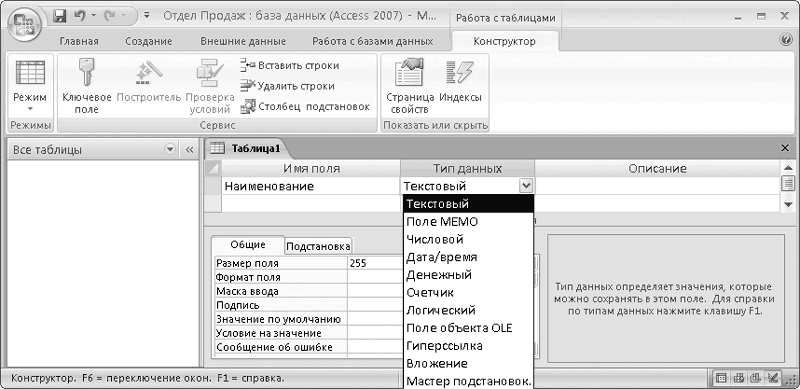The width and height of the screenshot is (800, 389).
Task: Switch to PivotChart view in status bar
Action: tap(755, 378)
